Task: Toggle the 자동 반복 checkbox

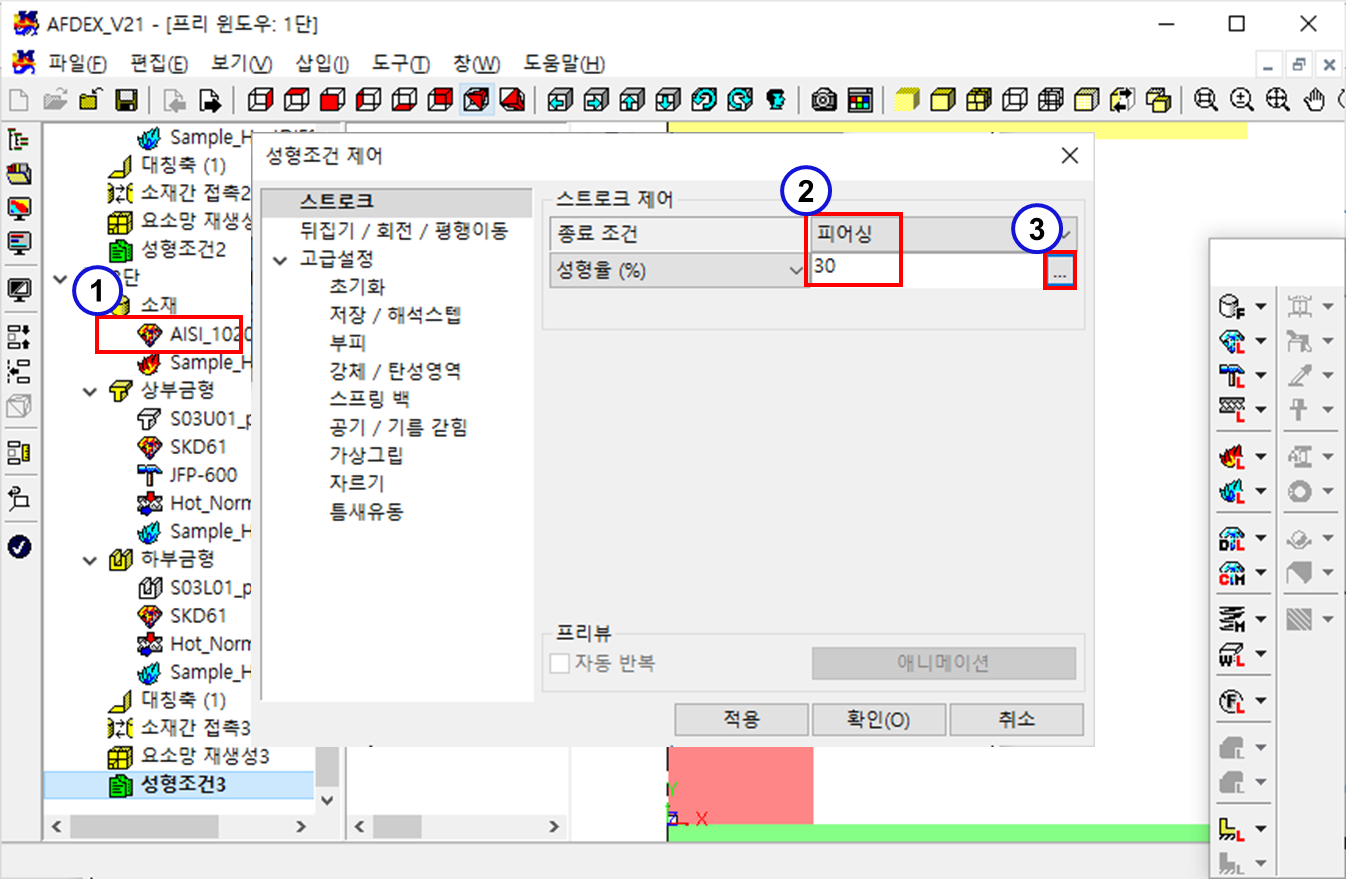Action: click(560, 663)
